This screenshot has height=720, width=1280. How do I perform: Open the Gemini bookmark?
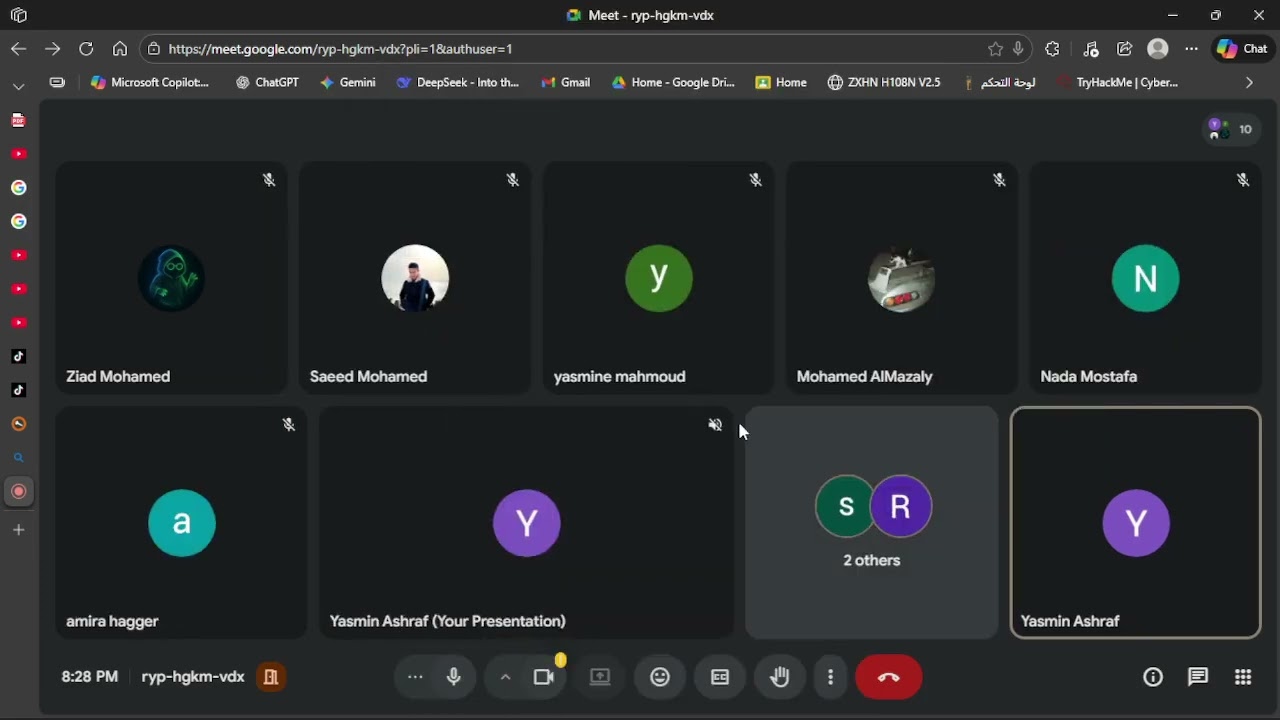click(x=348, y=83)
